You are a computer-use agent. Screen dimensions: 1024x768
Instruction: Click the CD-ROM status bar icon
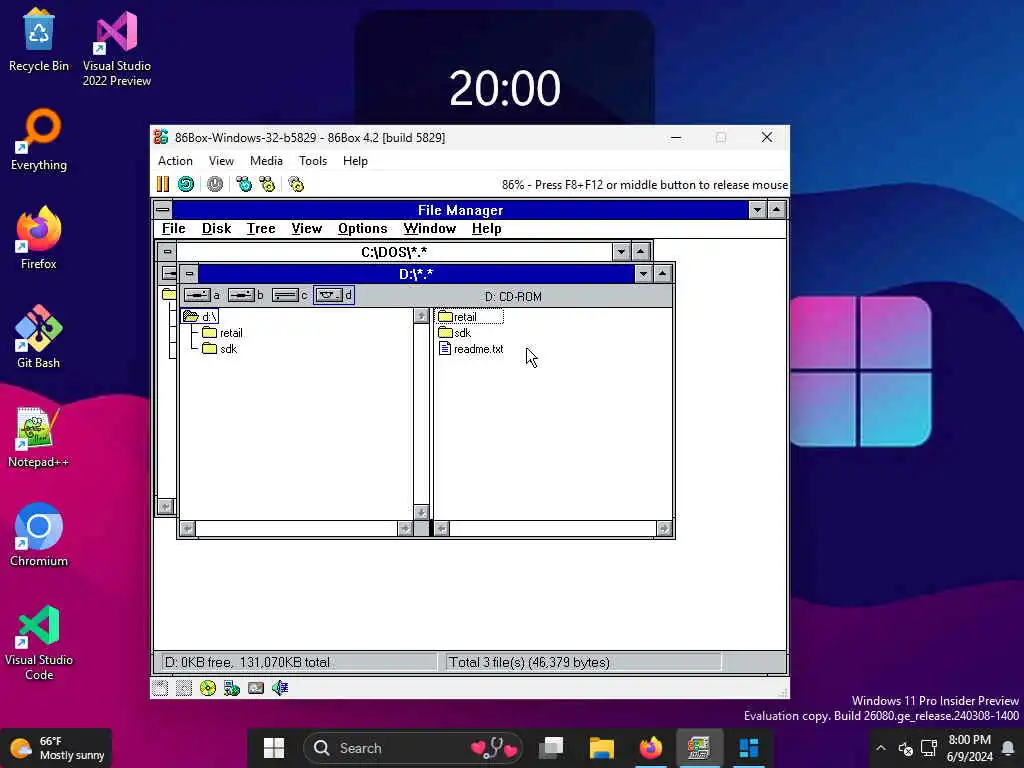(x=208, y=688)
